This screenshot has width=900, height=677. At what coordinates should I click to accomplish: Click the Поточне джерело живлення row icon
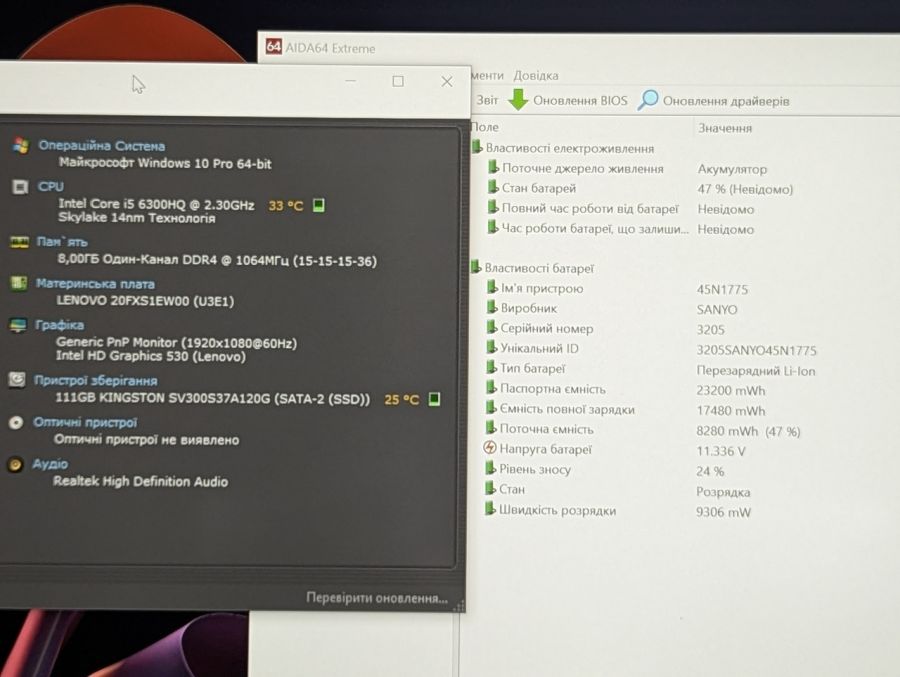tap(493, 167)
